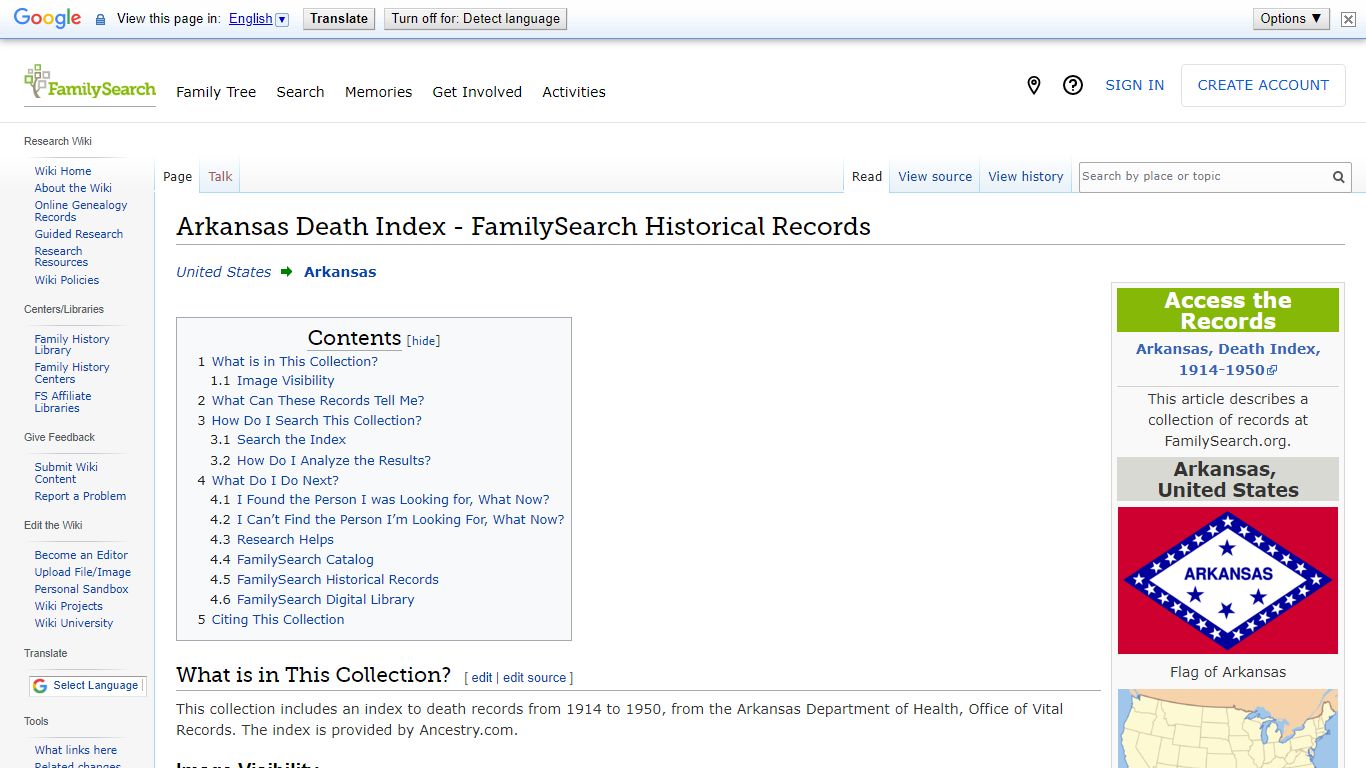Click SIGN IN

click(1134, 86)
